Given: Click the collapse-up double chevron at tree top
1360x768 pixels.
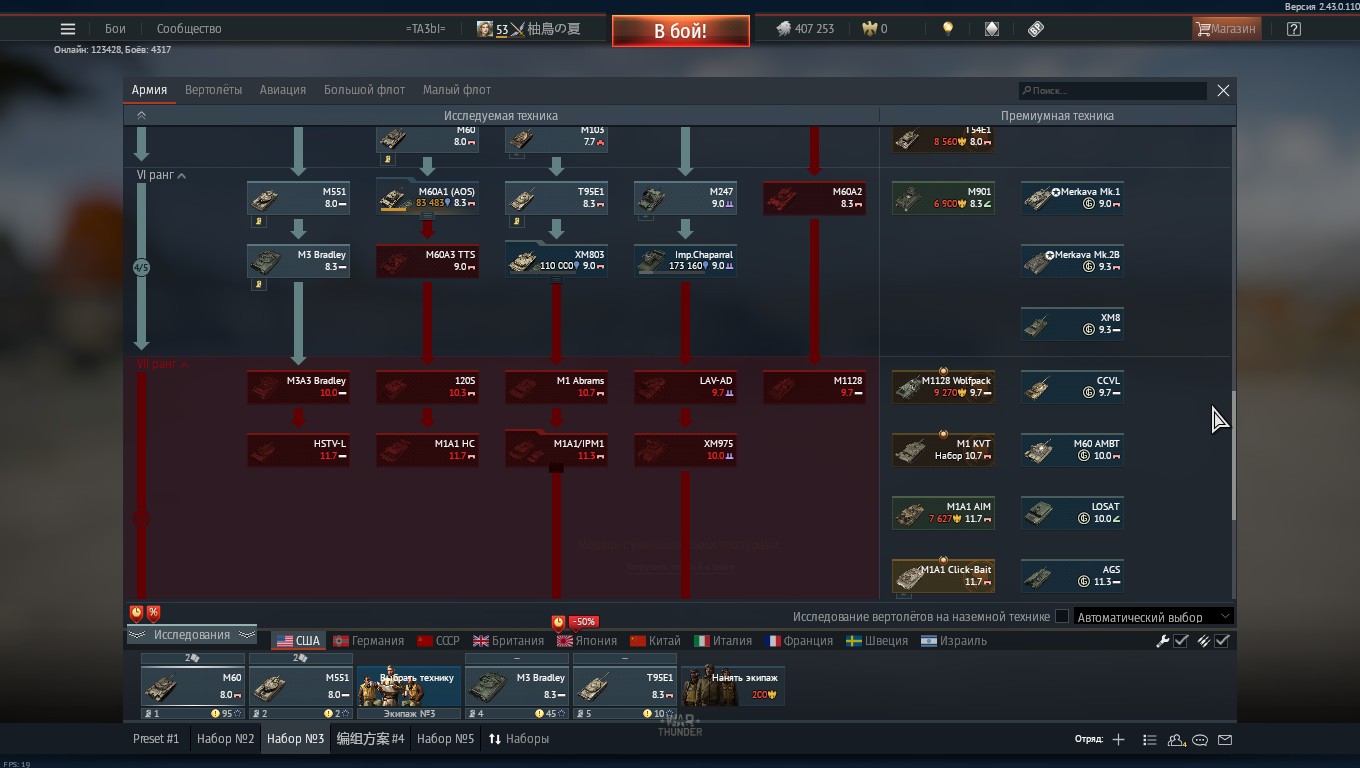Looking at the screenshot, I should pyautogui.click(x=141, y=115).
